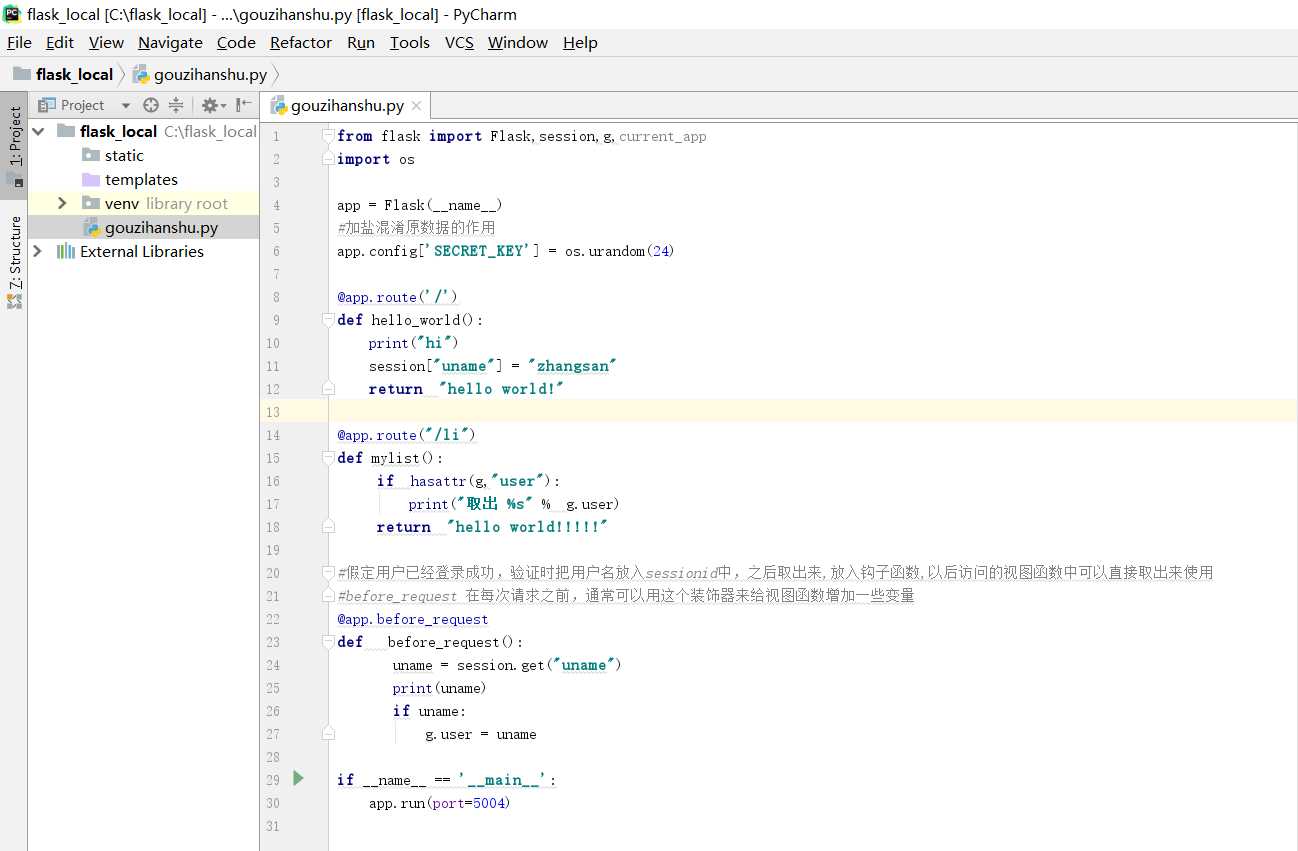1298x851 pixels.
Task: Click templates folder icon in project tree
Action: 91,179
